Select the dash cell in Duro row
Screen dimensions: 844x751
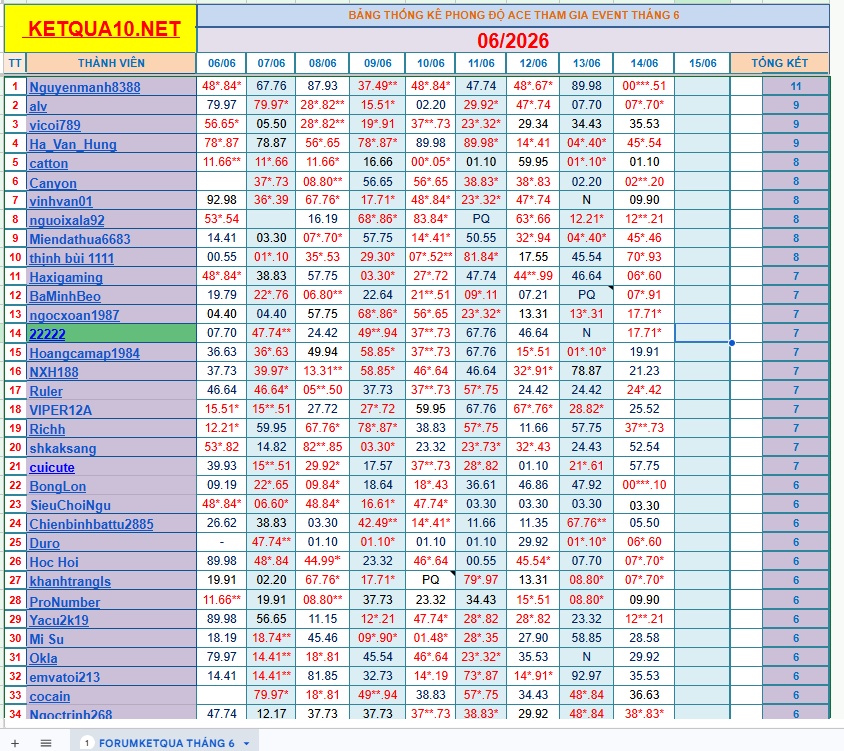[x=222, y=542]
